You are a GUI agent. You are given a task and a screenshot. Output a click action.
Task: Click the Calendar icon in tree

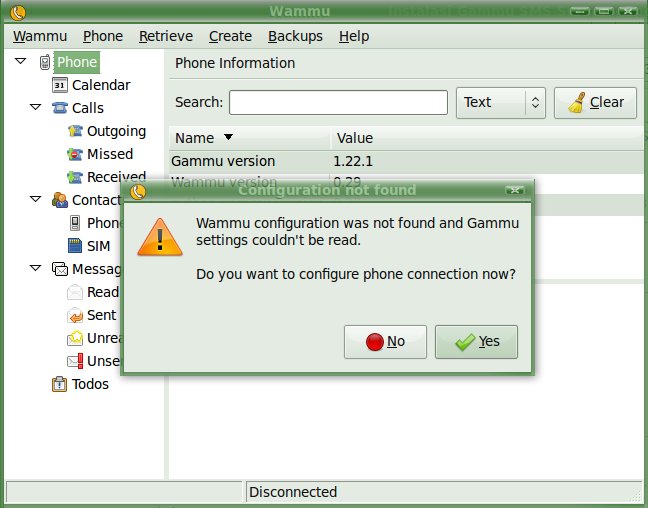(60, 85)
